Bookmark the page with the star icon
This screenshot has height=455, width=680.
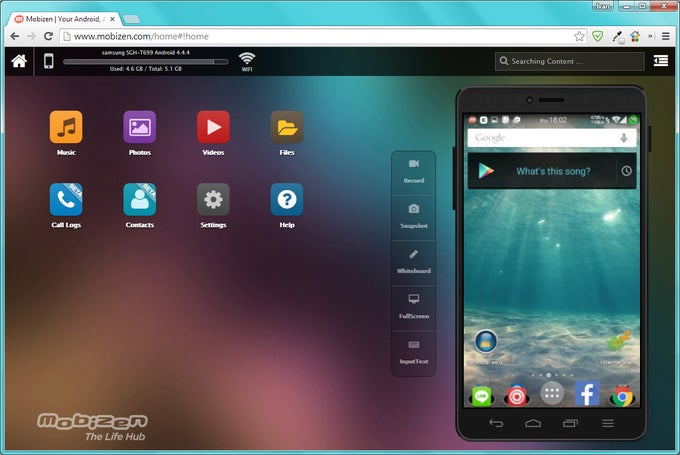coord(579,36)
